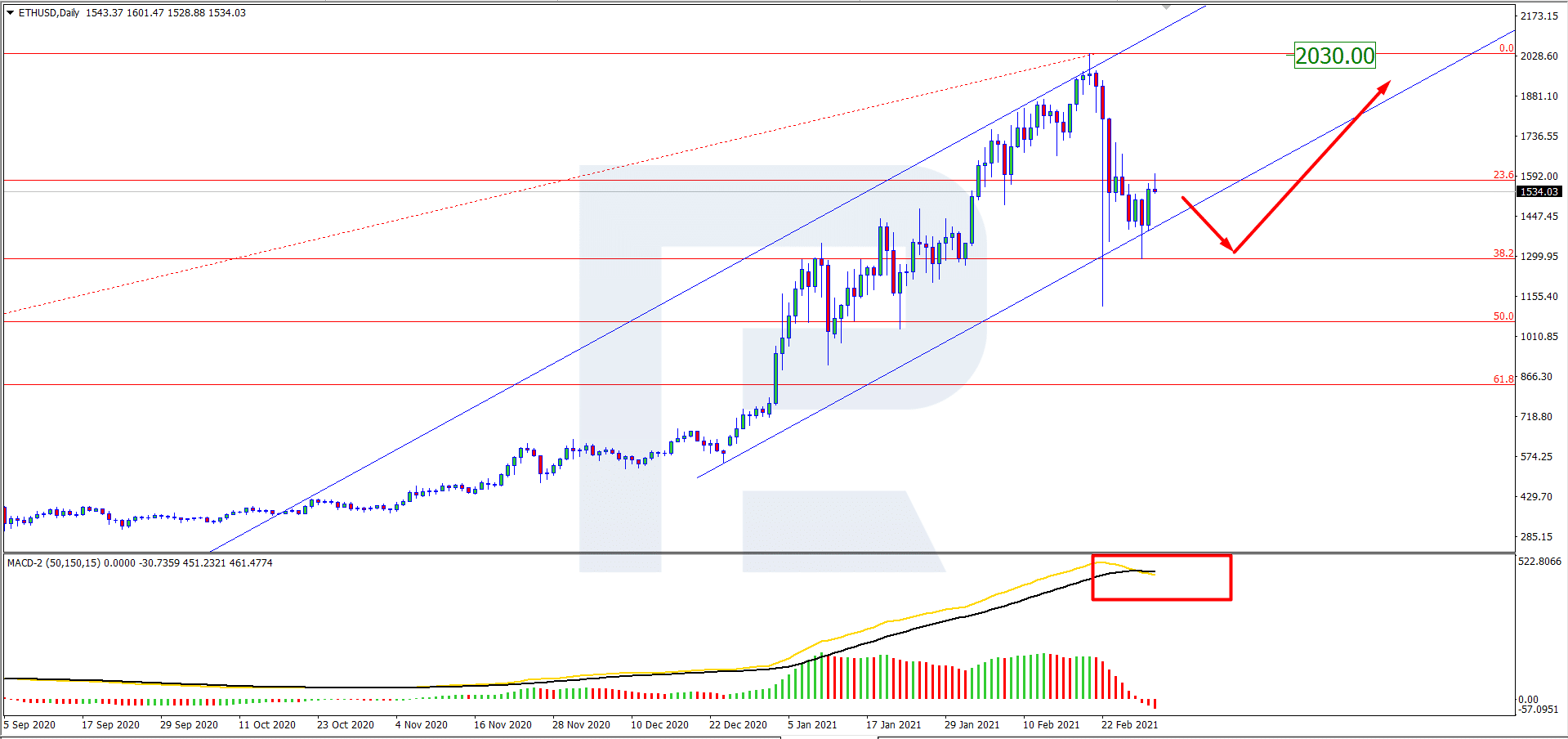1568x739 pixels.
Task: Select the current price tag 1534.03
Action: (x=1539, y=192)
